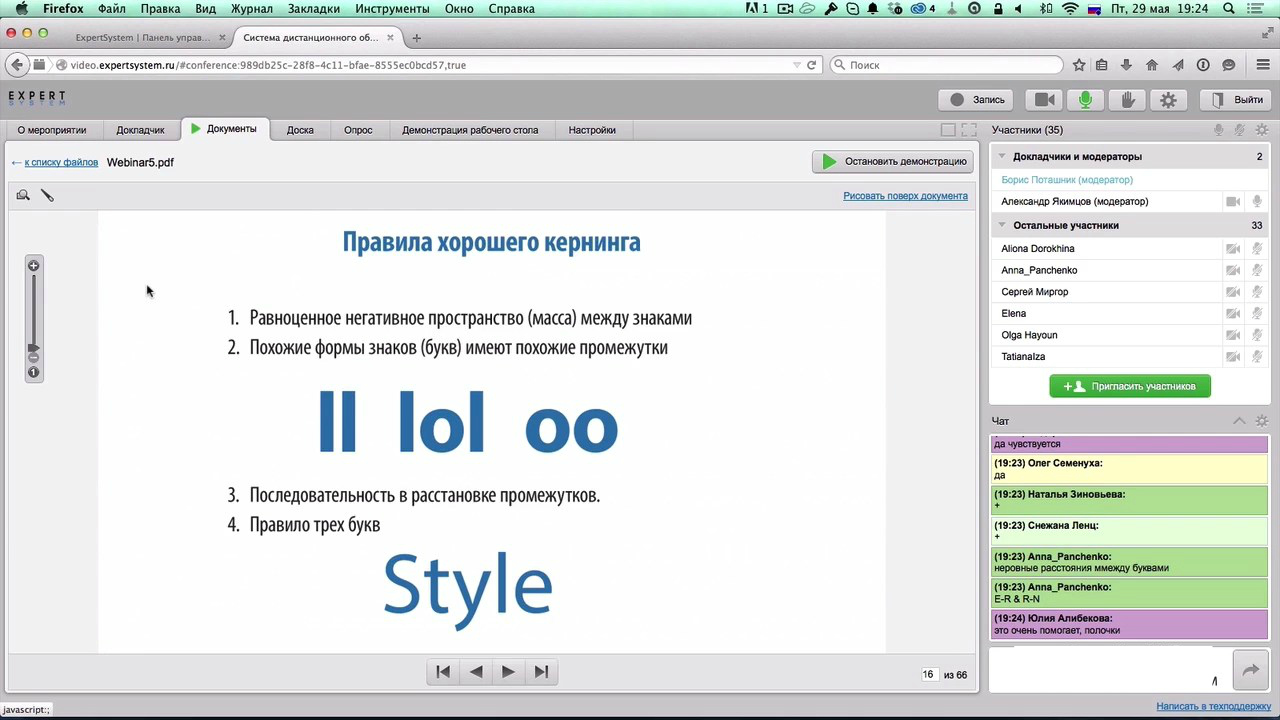Toggle the camera on or off

pyautogui.click(x=1045, y=100)
